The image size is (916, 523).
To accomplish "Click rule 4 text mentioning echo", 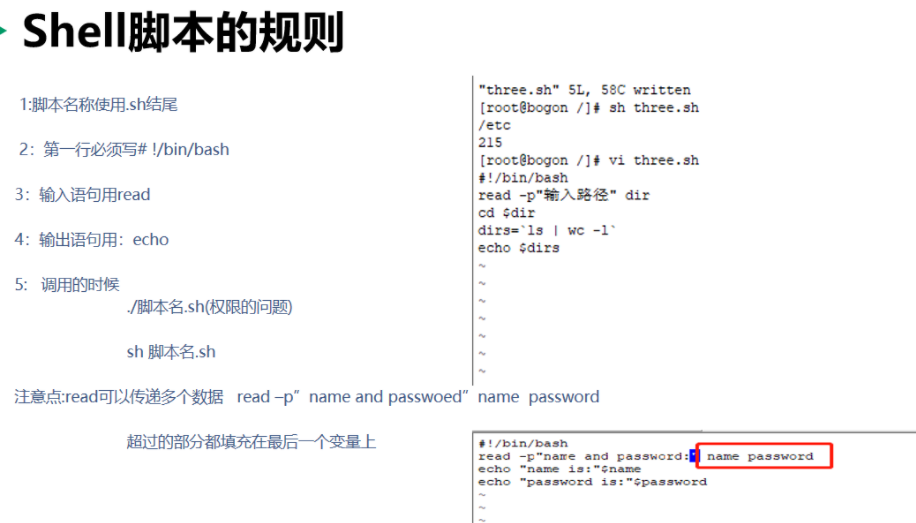I will tap(92, 240).
